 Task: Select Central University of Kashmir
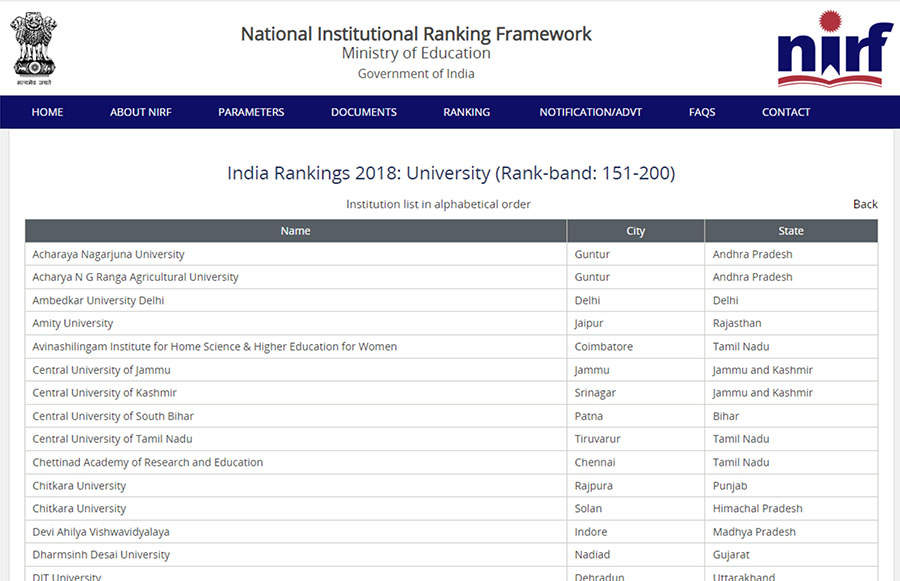click(104, 393)
